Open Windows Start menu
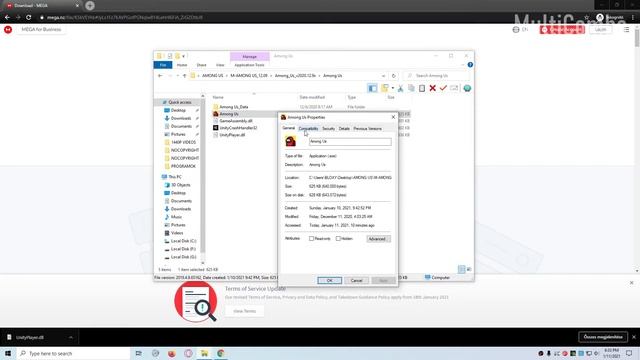Image resolution: width=640 pixels, height=360 pixels. point(8,353)
